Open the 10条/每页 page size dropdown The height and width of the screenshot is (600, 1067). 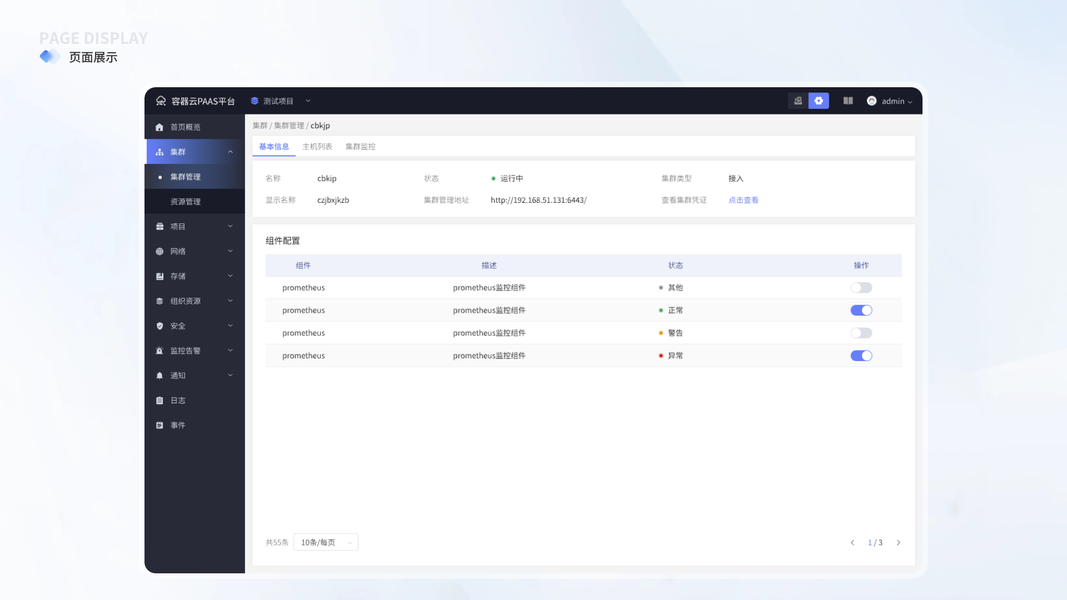[x=326, y=542]
